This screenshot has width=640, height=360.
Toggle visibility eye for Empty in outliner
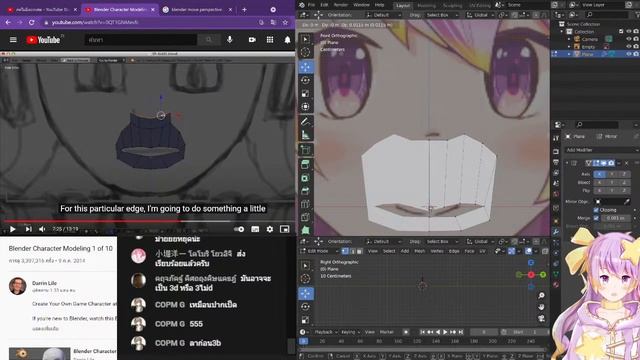(629, 47)
